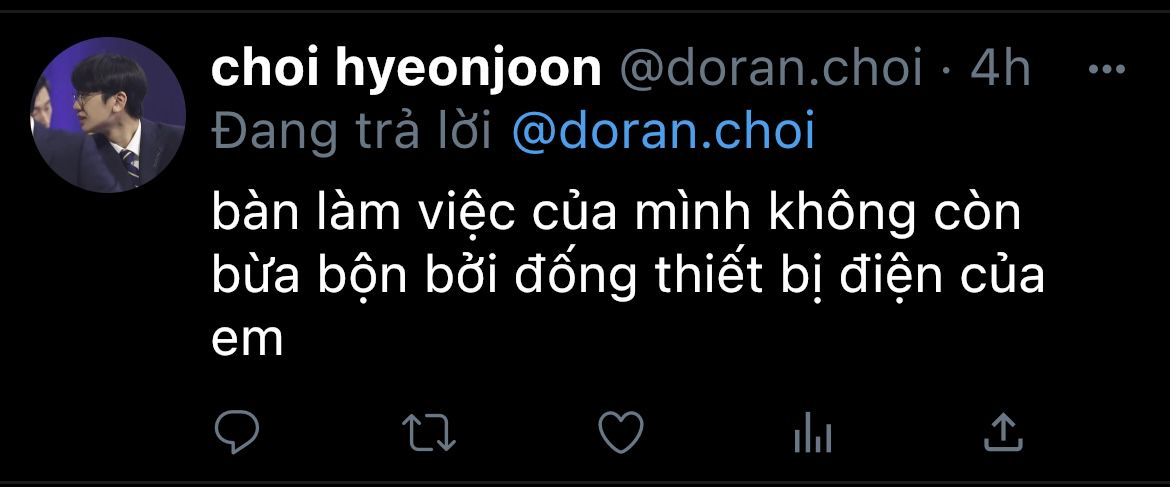Viewport: 1170px width, 487px height.
Task: Click the display name choi hyeonjoon
Action: [406, 69]
